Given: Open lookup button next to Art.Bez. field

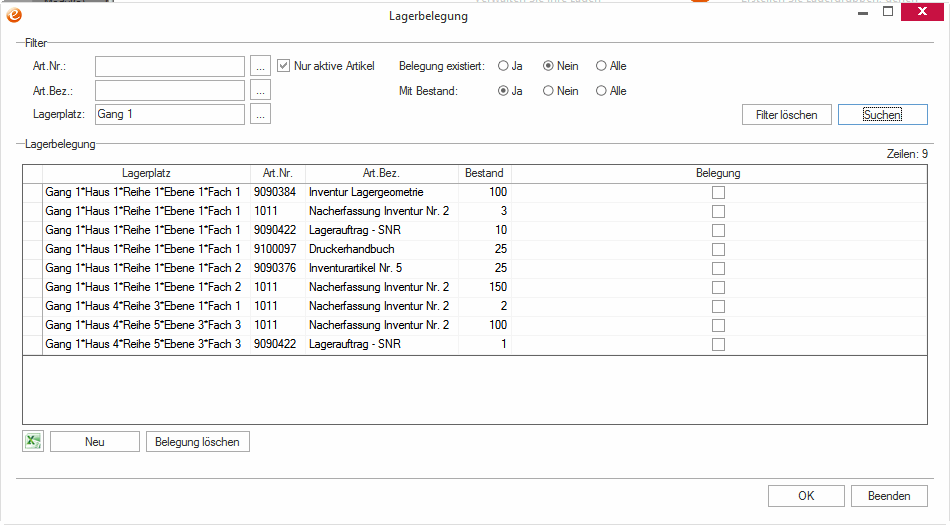Looking at the screenshot, I should click(261, 90).
